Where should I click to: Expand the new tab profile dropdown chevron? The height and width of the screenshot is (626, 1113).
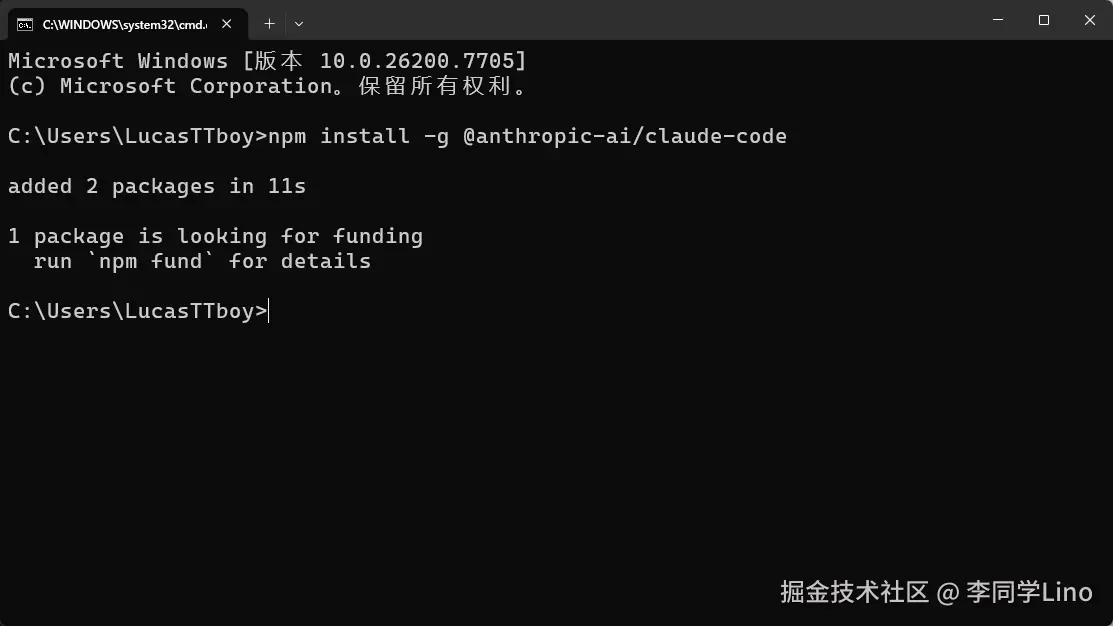click(x=299, y=23)
